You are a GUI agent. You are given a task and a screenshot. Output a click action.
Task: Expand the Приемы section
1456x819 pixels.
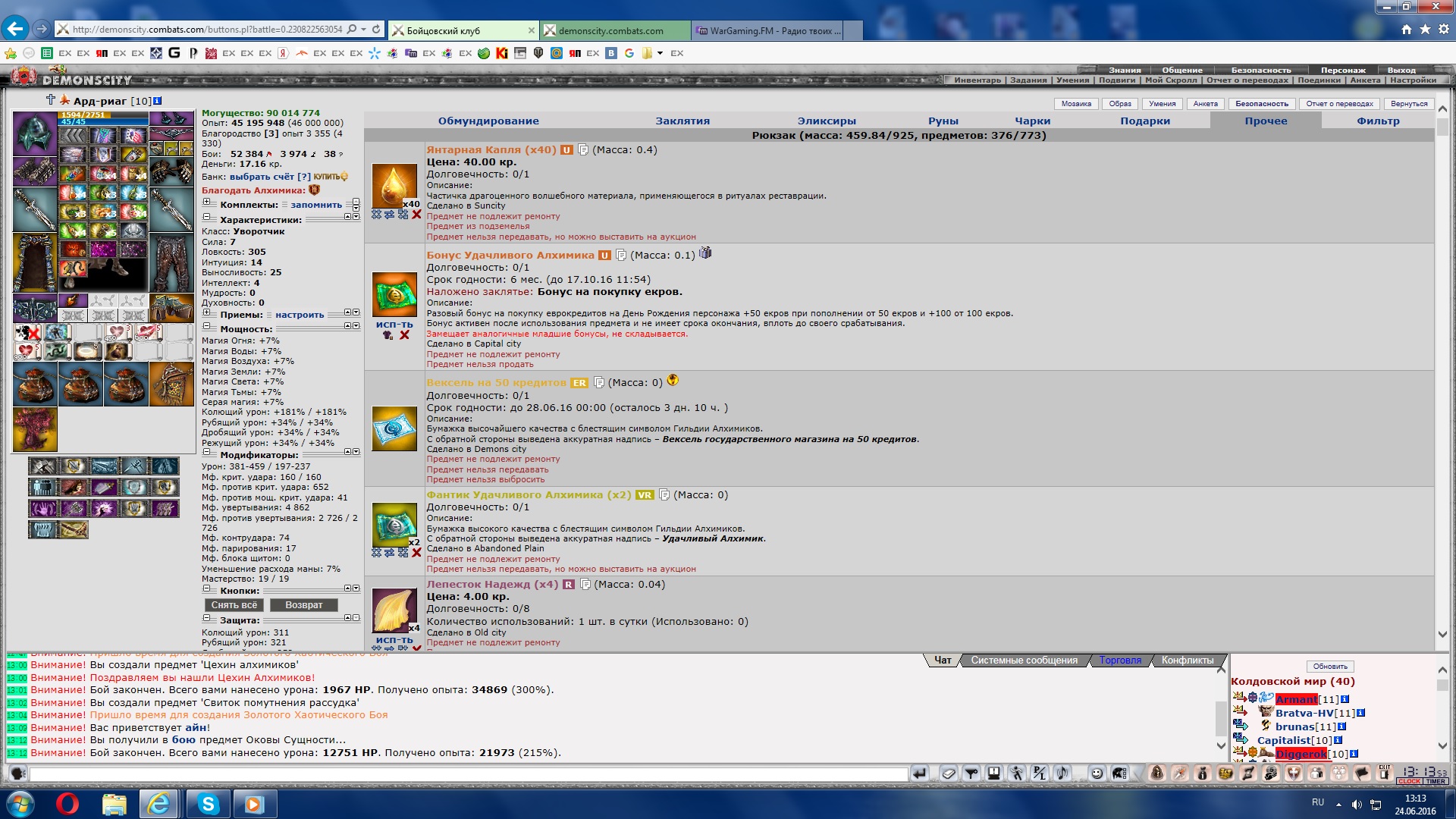click(206, 312)
